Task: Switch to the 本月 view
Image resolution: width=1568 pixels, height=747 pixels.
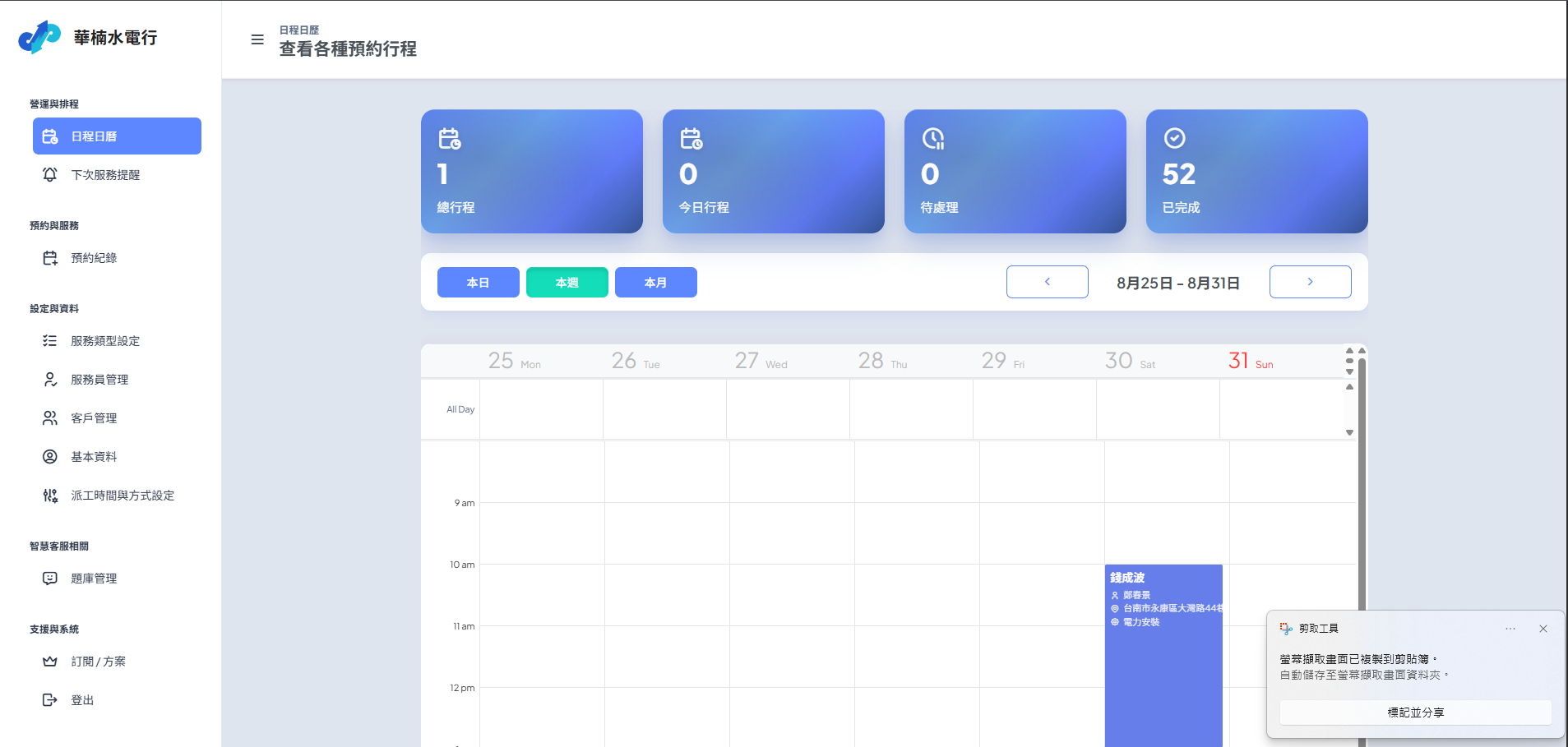Action: [x=655, y=282]
